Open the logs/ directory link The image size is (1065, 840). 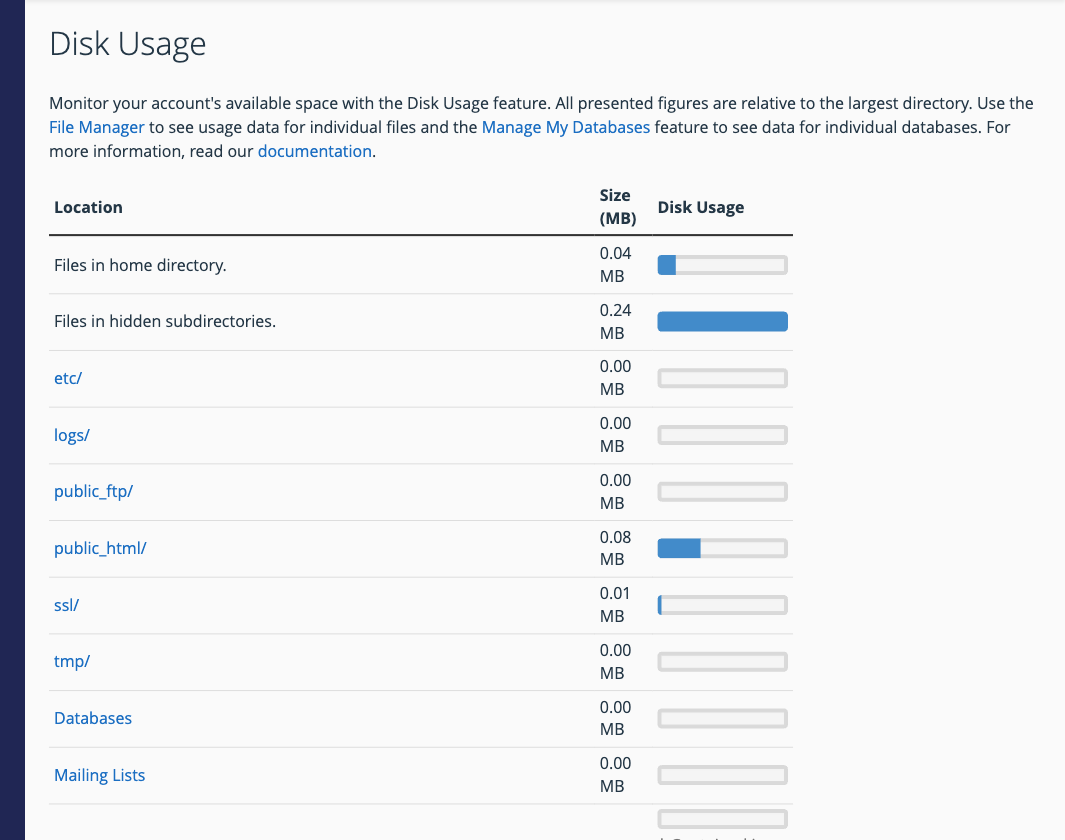pos(72,435)
